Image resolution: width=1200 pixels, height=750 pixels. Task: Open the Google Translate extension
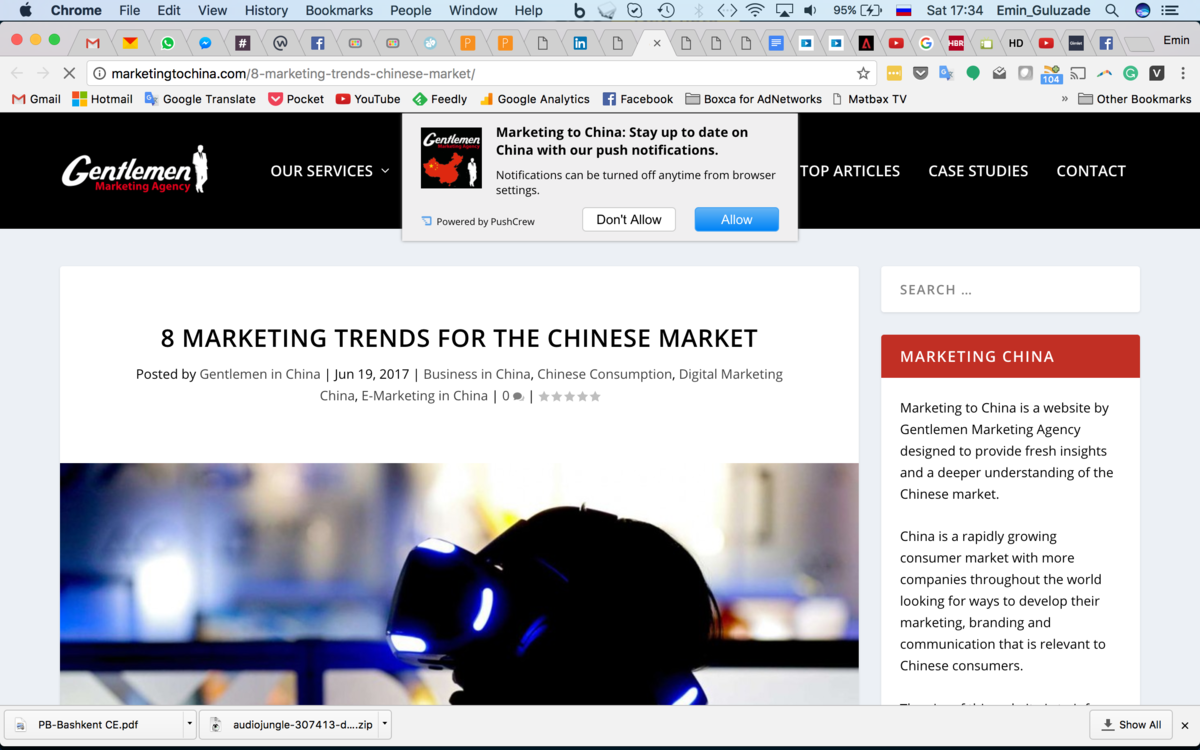(x=947, y=73)
